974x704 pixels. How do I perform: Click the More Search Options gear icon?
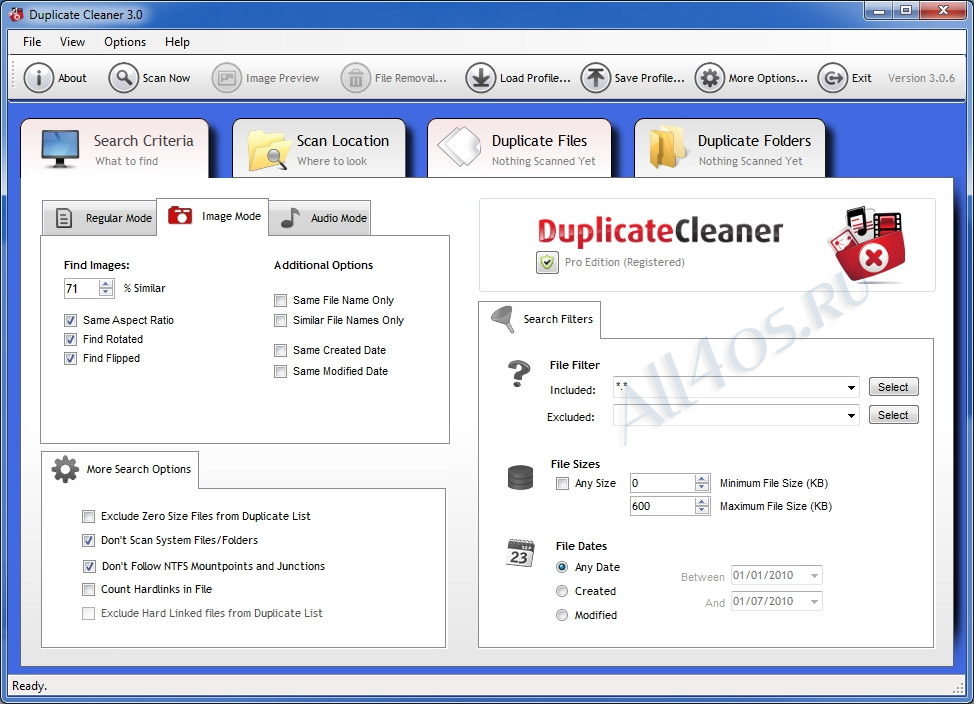coord(65,469)
